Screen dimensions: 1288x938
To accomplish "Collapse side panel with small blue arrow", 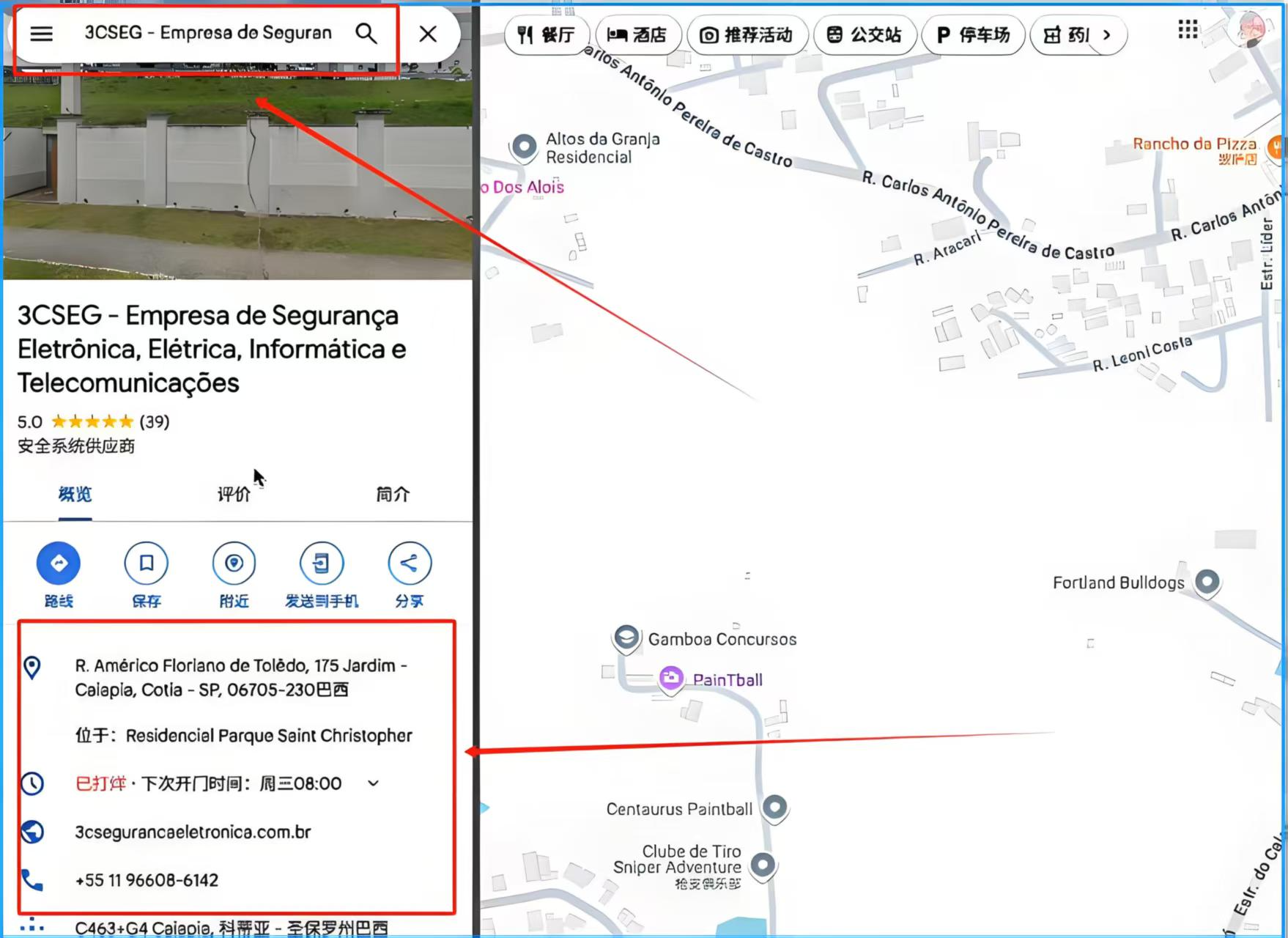I will (x=484, y=808).
